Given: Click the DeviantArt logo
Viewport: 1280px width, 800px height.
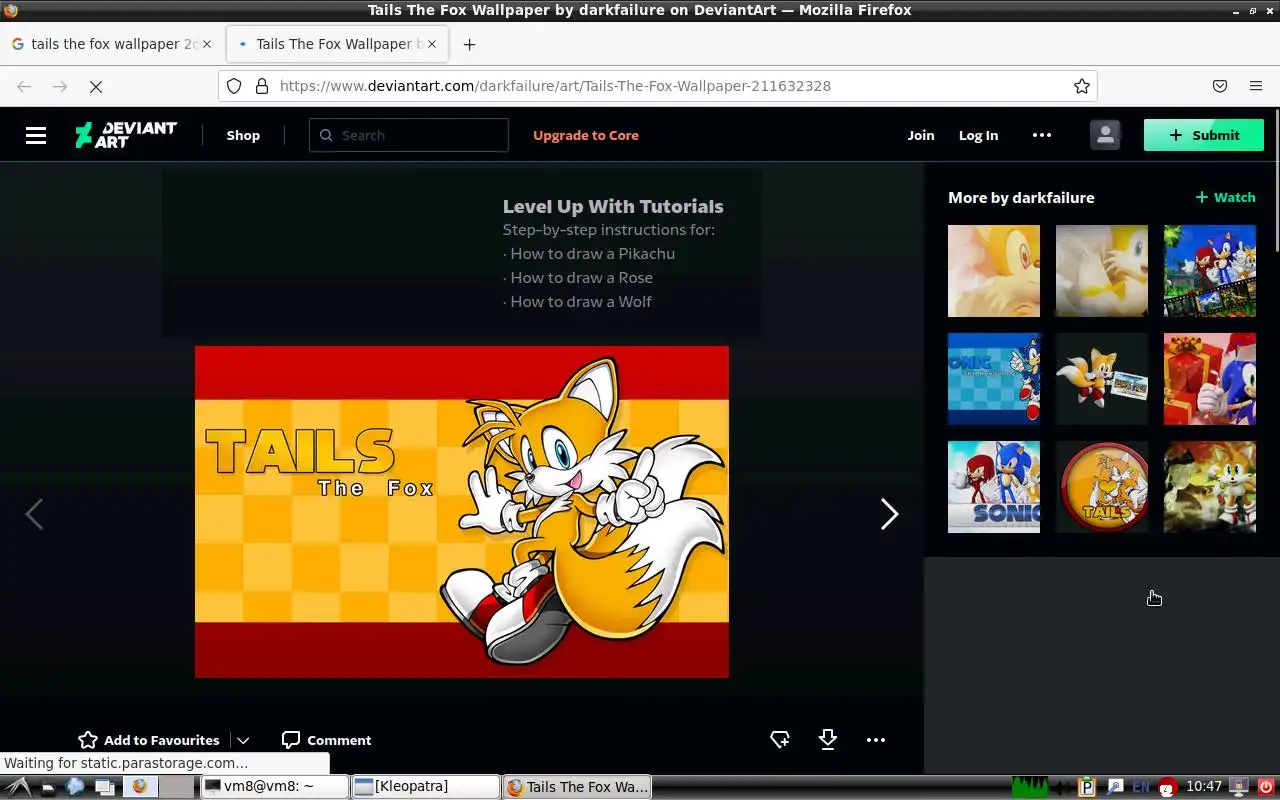Looking at the screenshot, I should [126, 135].
